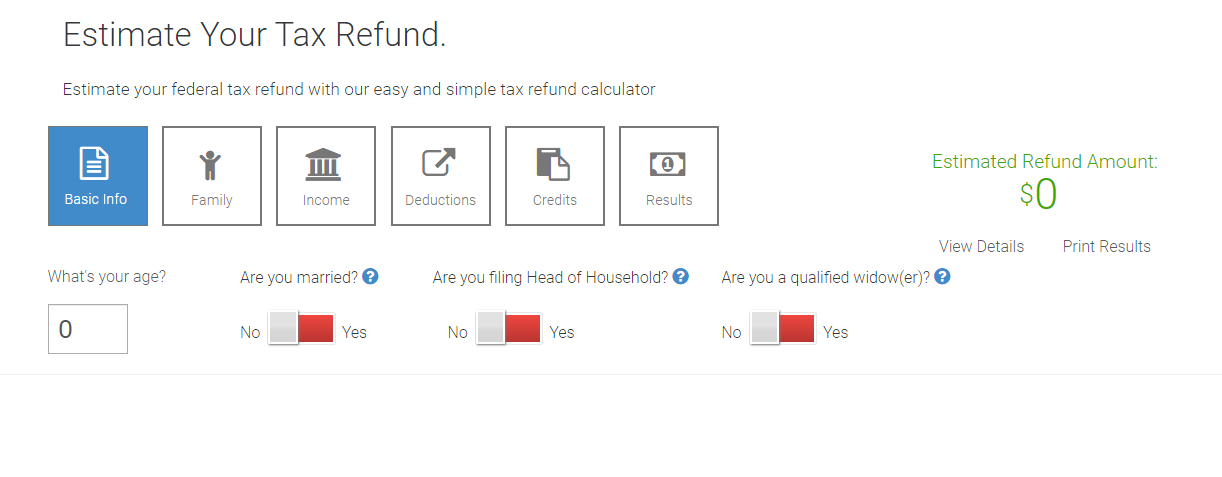This screenshot has height=477, width=1222.
Task: Switch to the Deductions tab label
Action: tap(440, 200)
